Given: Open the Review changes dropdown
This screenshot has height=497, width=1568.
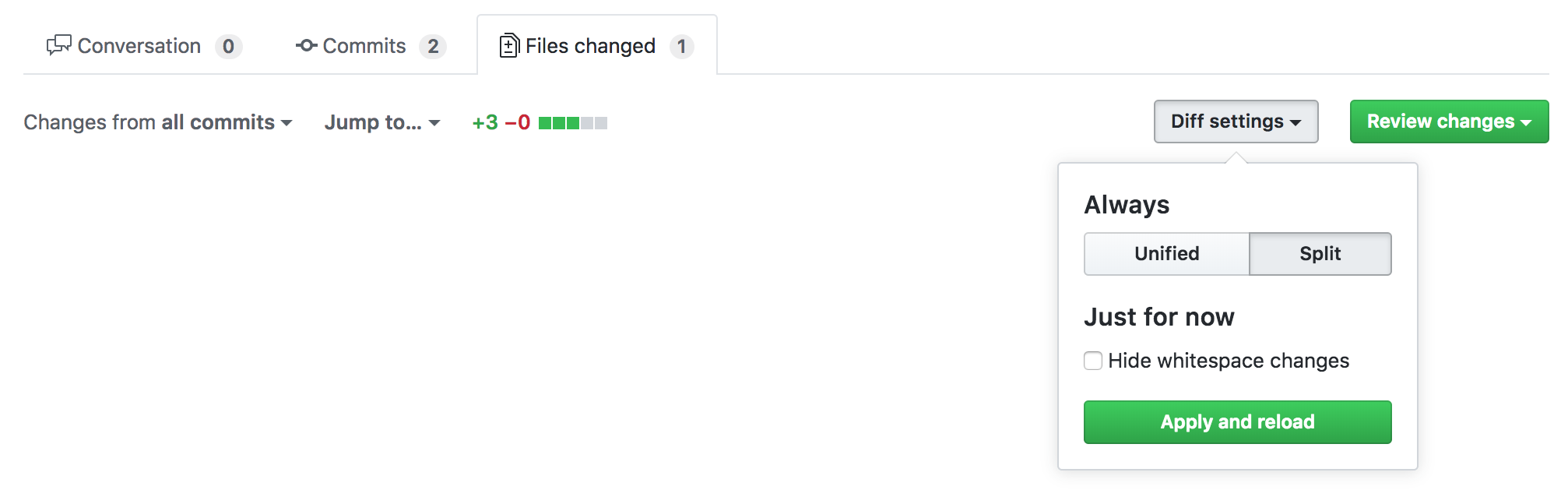Looking at the screenshot, I should point(1449,122).
